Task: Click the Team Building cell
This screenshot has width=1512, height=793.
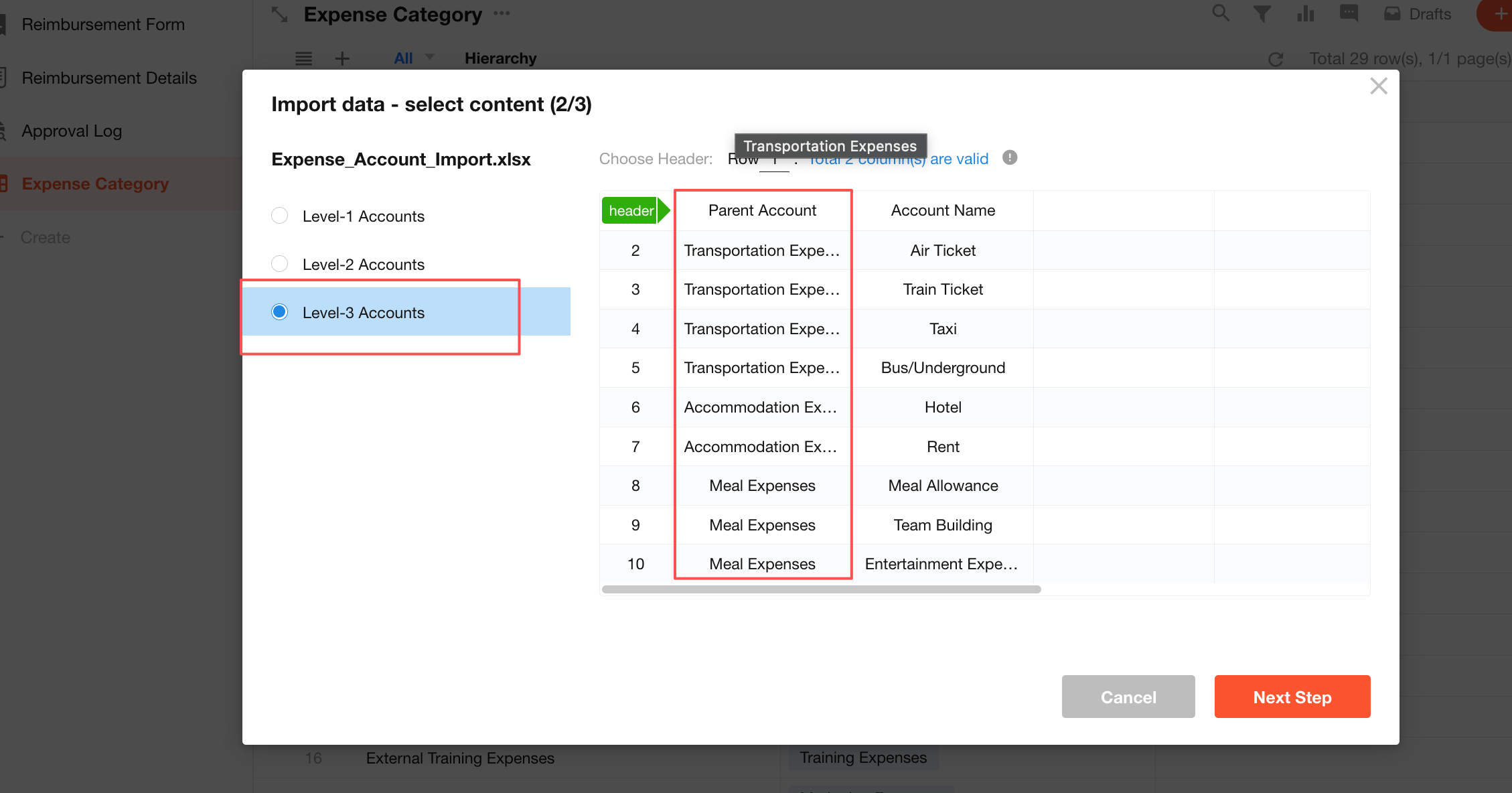Action: point(943,525)
